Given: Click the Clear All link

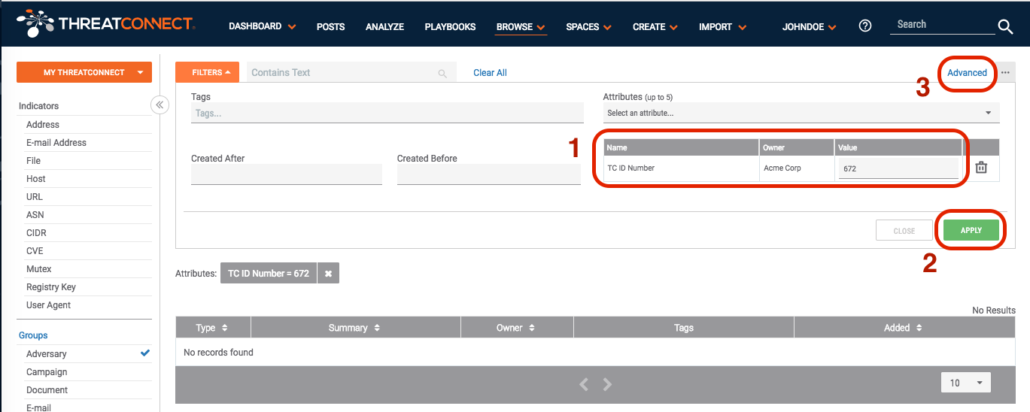Looking at the screenshot, I should click(x=490, y=73).
